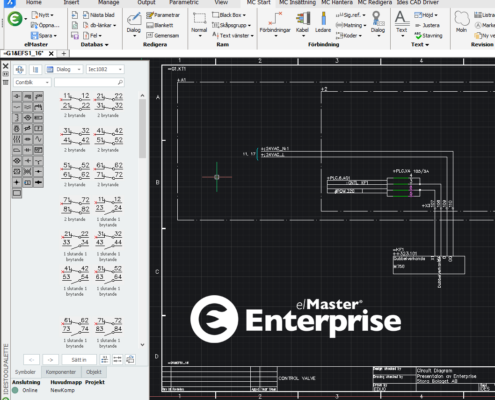This screenshot has height=400, width=495.
Task: Click the green elMaster logo button
Action: pyautogui.click(x=15, y=19)
